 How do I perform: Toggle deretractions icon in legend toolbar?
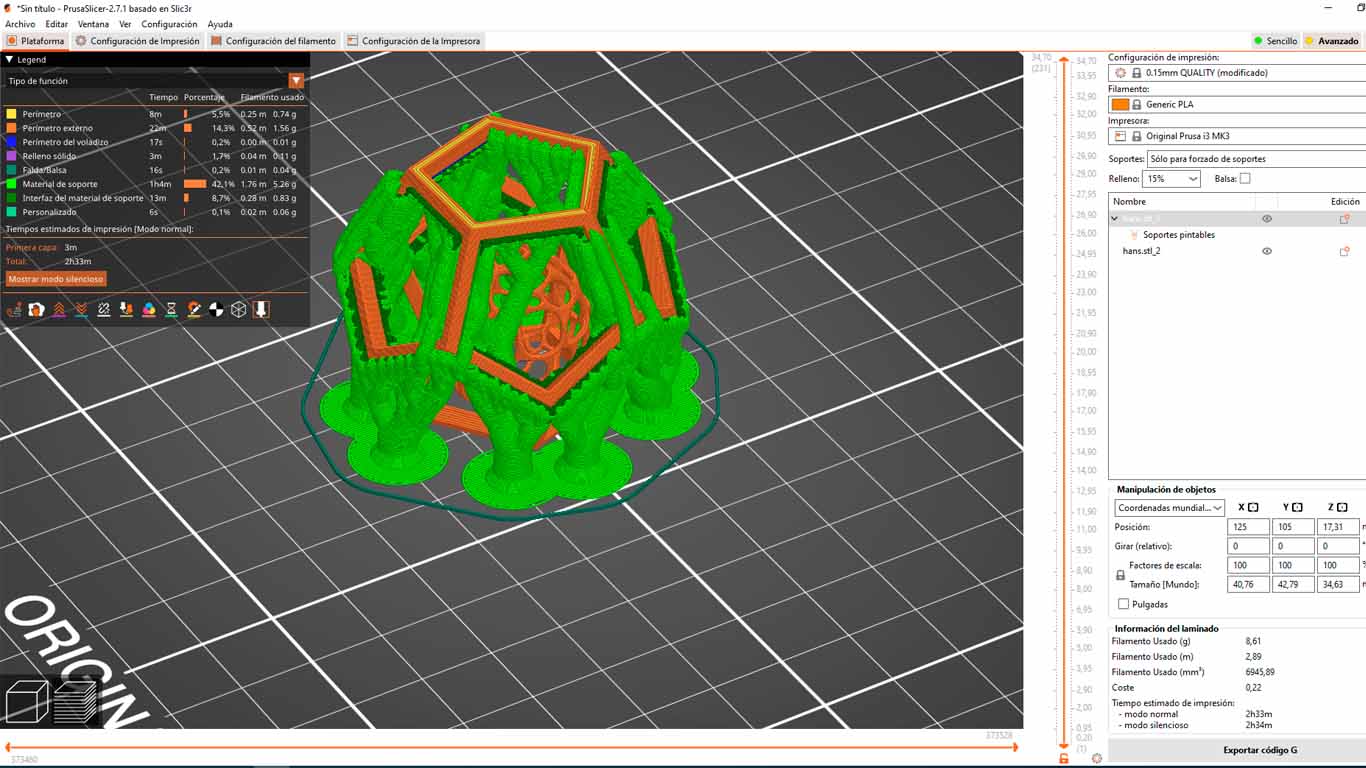(x=81, y=310)
